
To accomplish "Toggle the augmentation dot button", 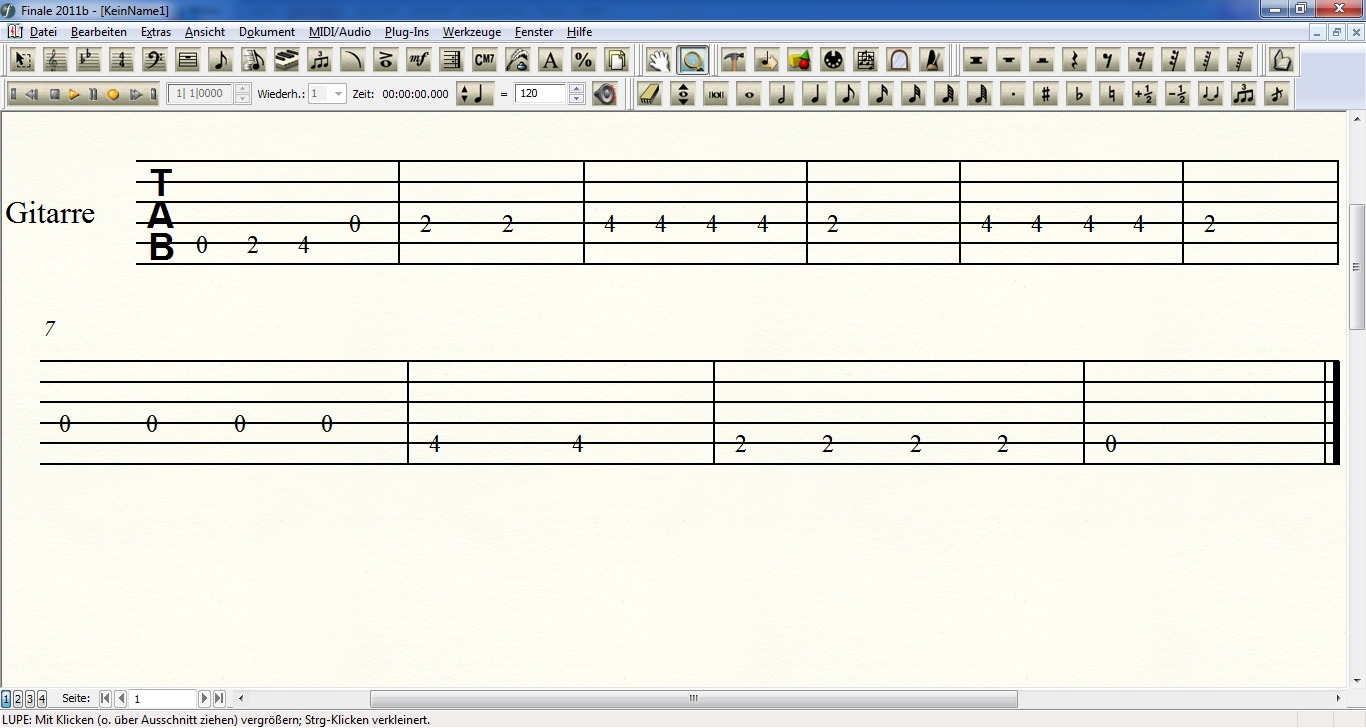I will pos(1012,95).
